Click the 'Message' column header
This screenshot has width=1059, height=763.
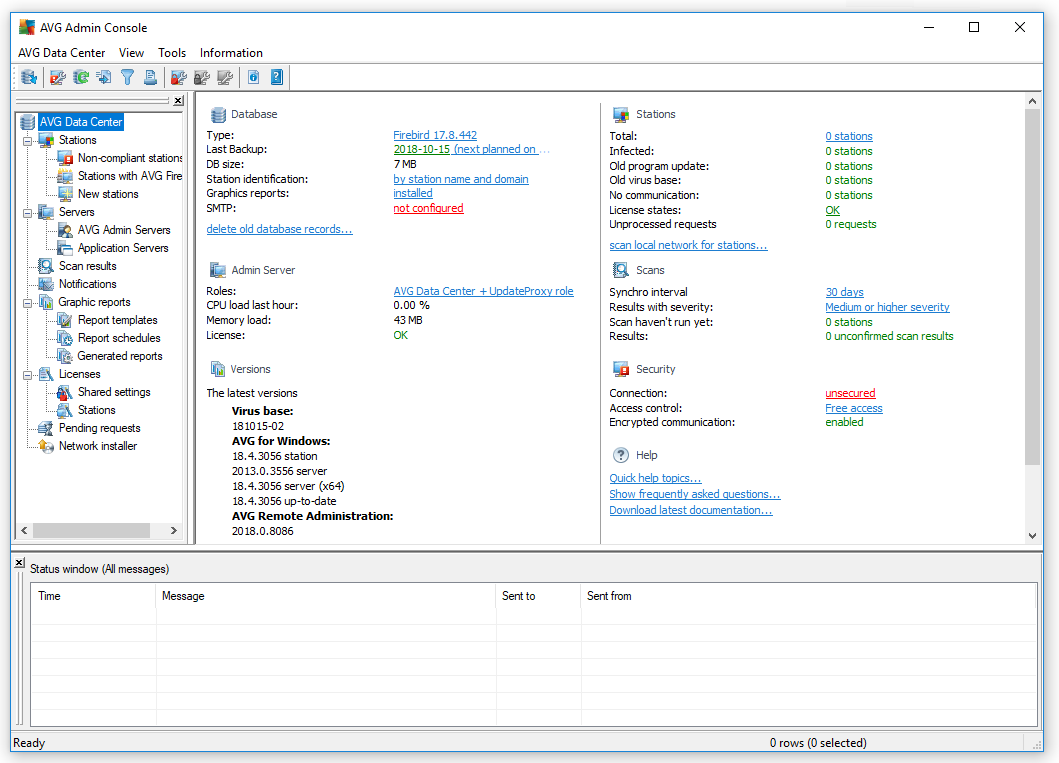tap(326, 596)
